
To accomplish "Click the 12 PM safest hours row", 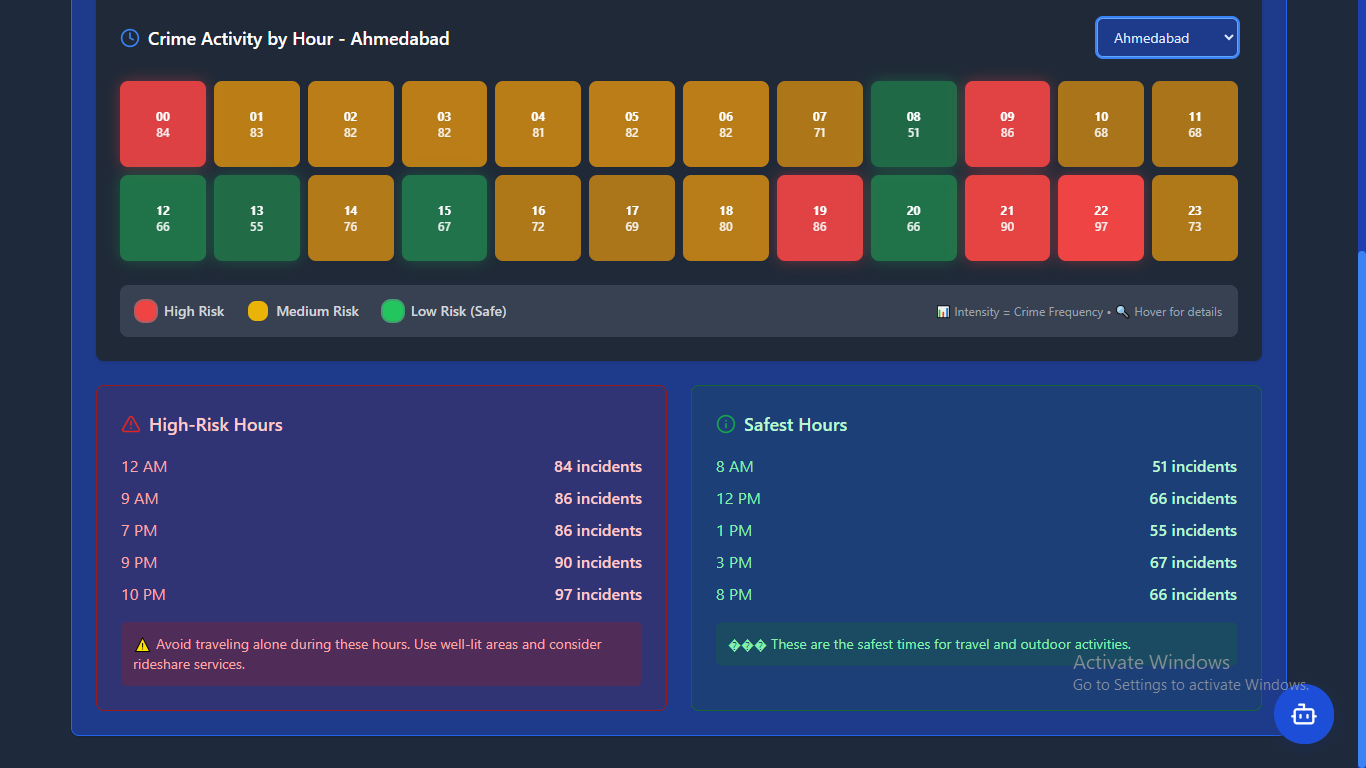I will 976,499.
